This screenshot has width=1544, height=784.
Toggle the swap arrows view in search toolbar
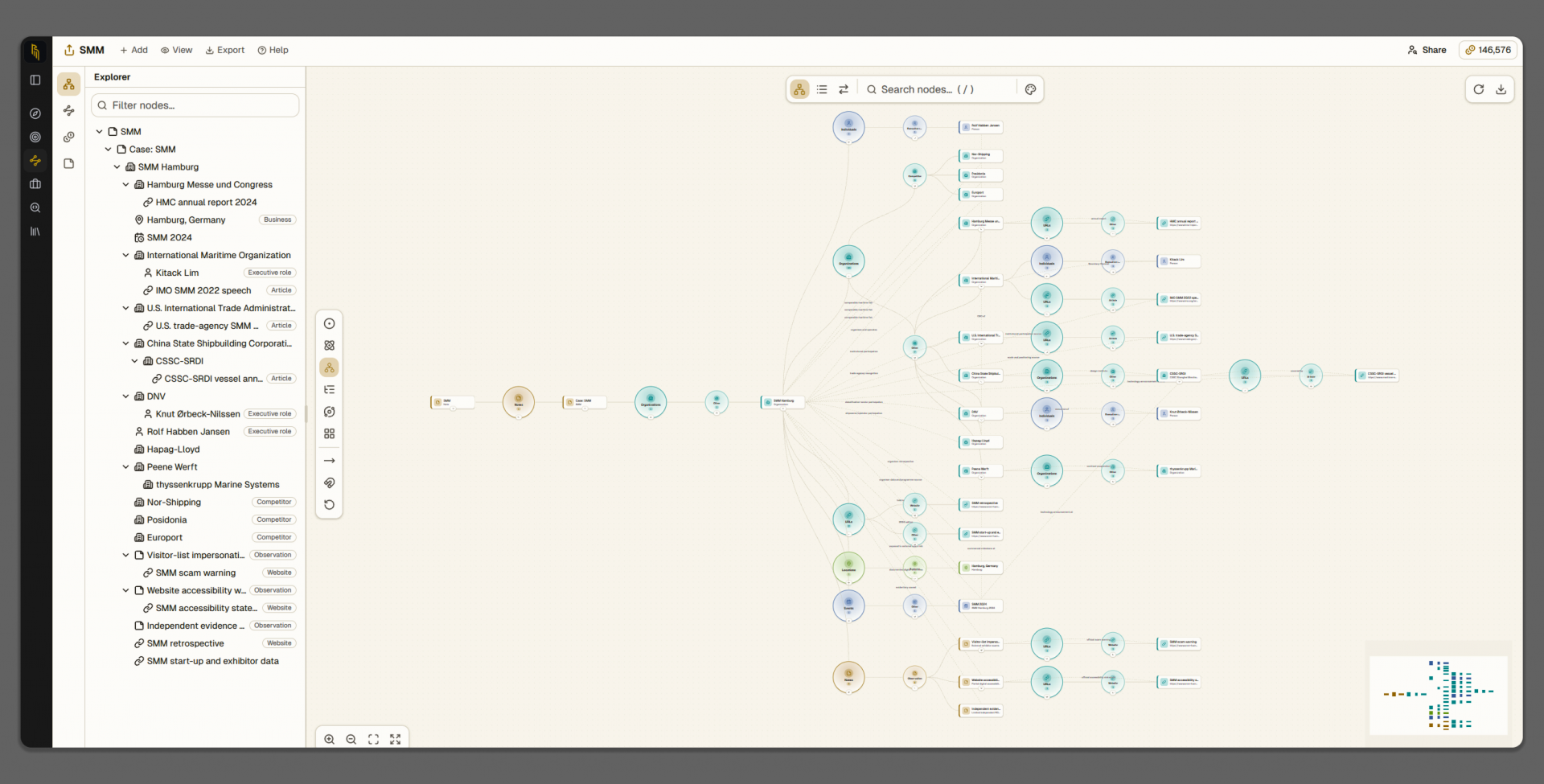(844, 89)
